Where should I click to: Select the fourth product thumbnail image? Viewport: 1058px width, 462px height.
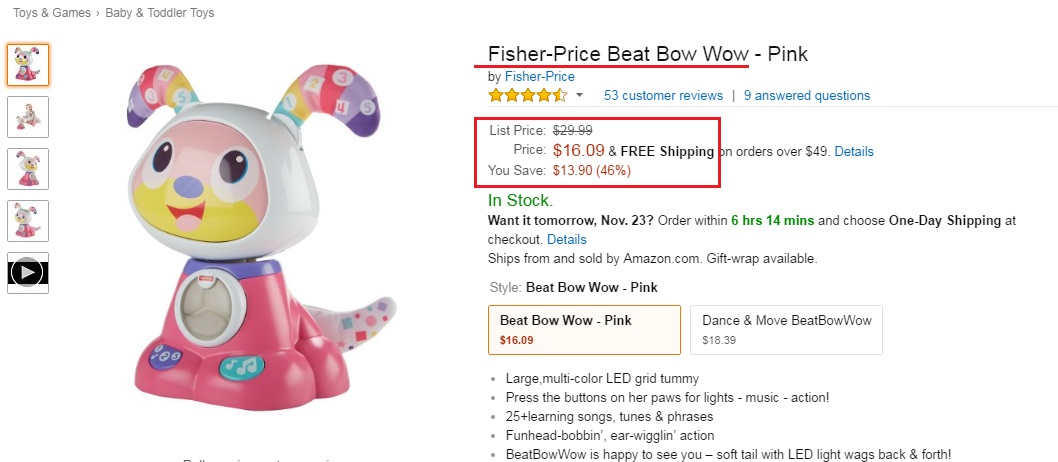28,221
